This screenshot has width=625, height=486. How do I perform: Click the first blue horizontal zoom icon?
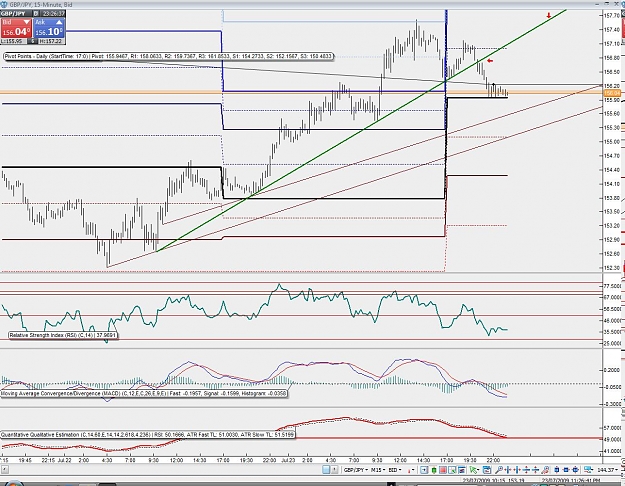[x=508, y=470]
